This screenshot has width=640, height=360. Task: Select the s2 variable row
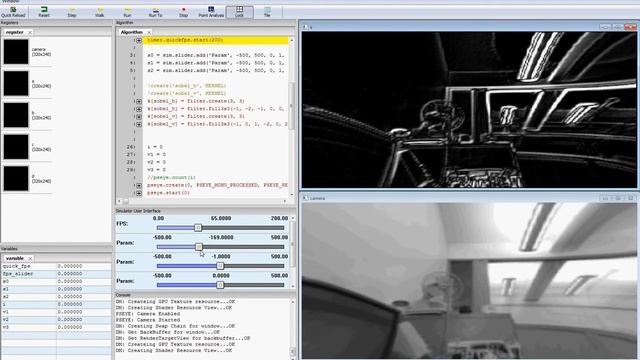pyautogui.click(x=56, y=297)
